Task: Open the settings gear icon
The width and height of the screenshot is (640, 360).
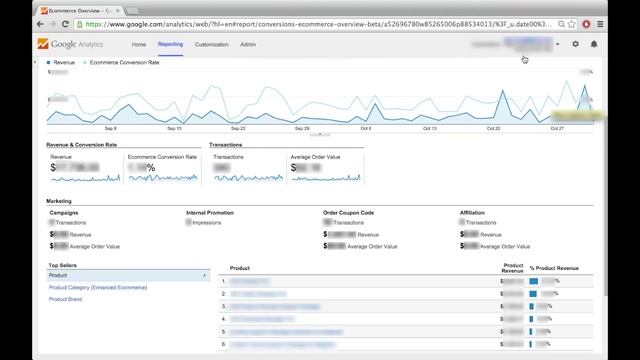Action: (576, 44)
